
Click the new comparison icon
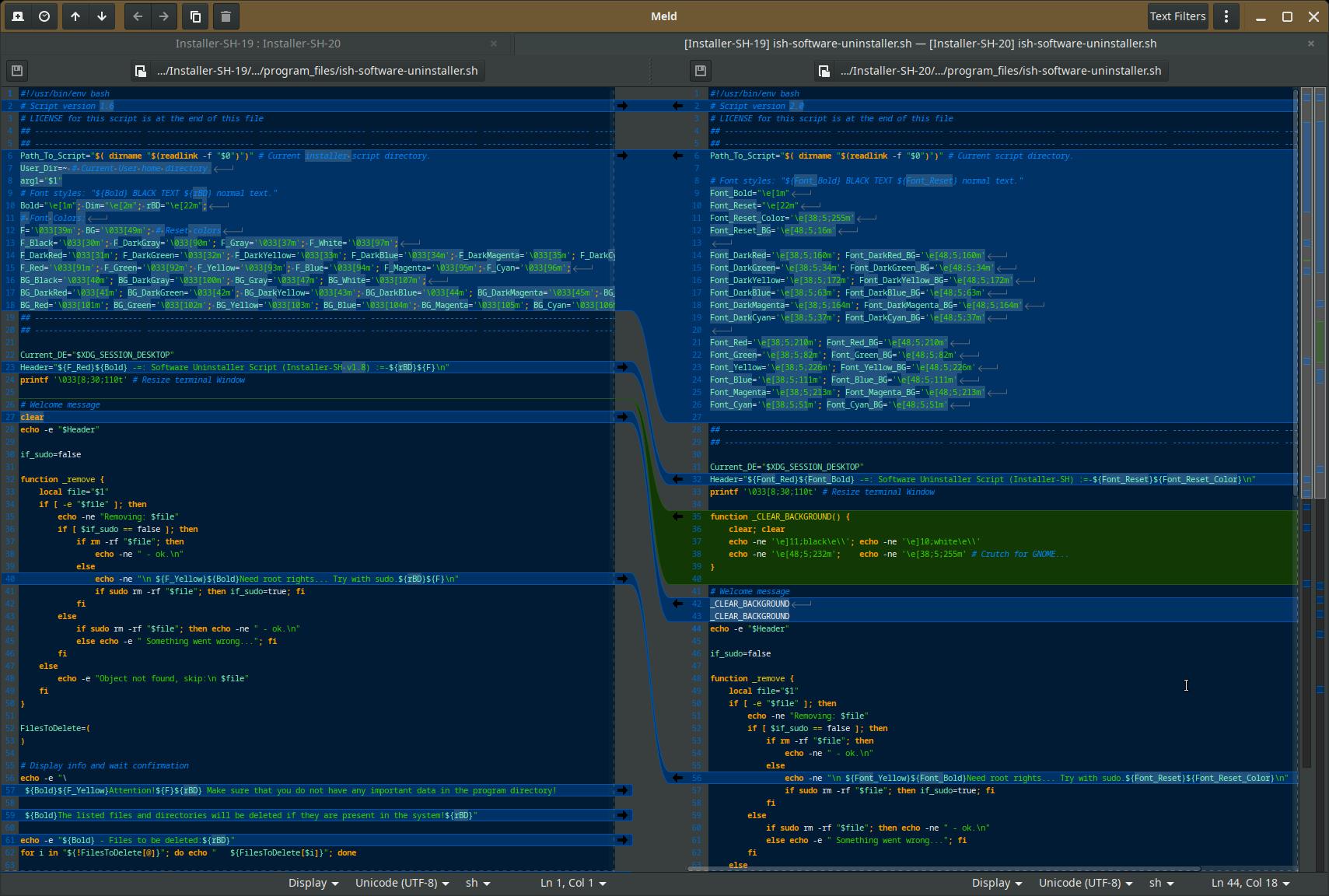pyautogui.click(x=18, y=16)
